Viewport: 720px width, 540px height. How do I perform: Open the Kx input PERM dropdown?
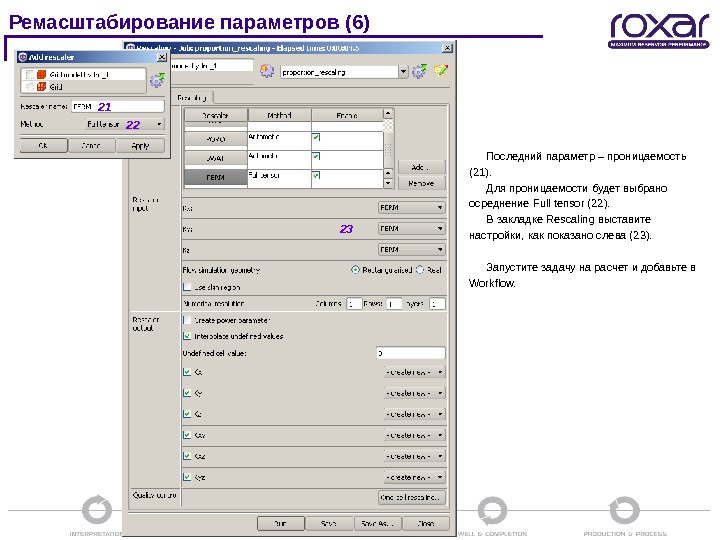coord(411,208)
